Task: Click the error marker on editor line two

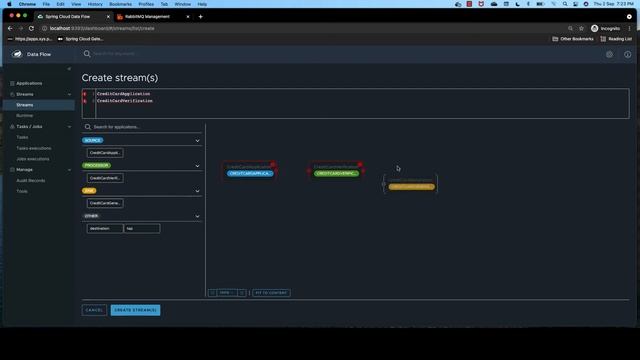Action: [84, 101]
